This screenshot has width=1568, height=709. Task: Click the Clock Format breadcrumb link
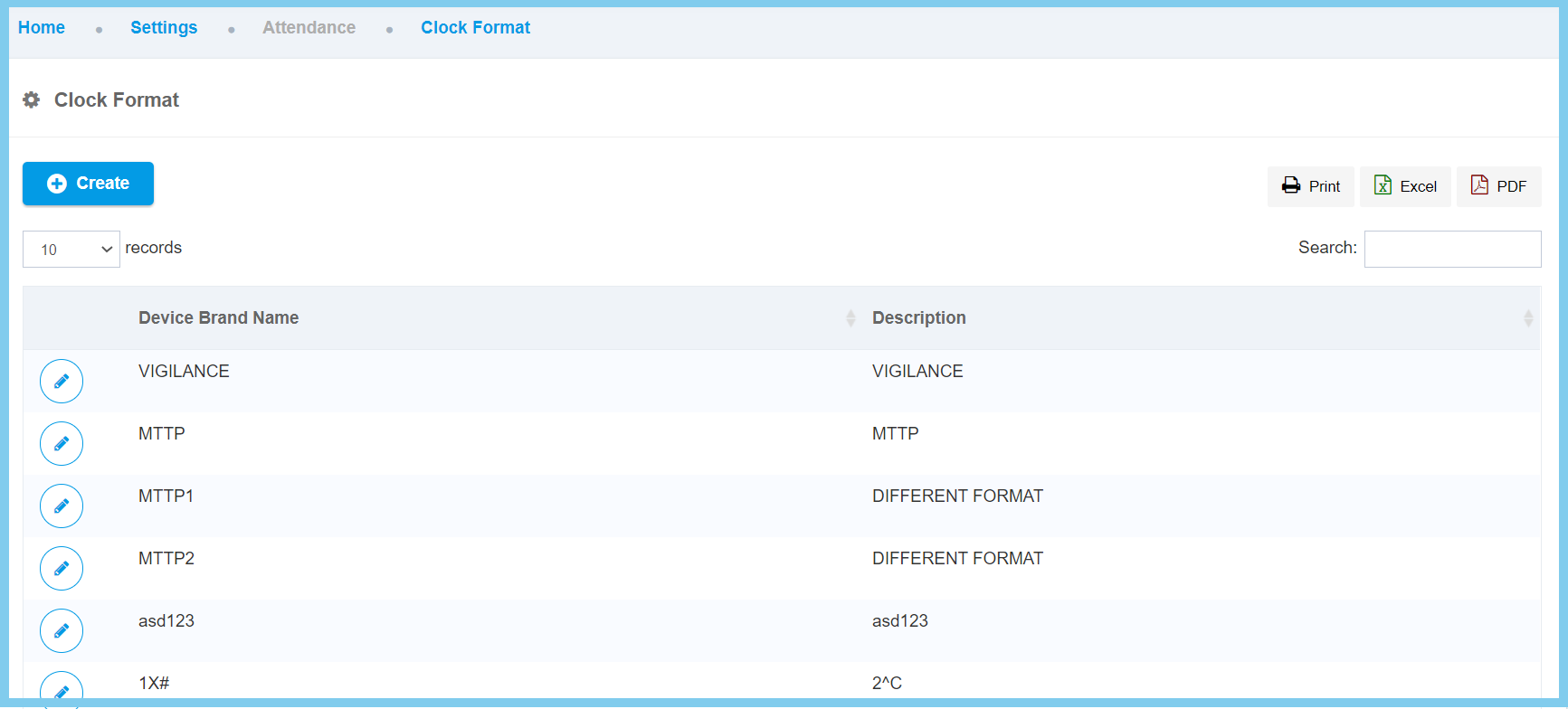(475, 28)
